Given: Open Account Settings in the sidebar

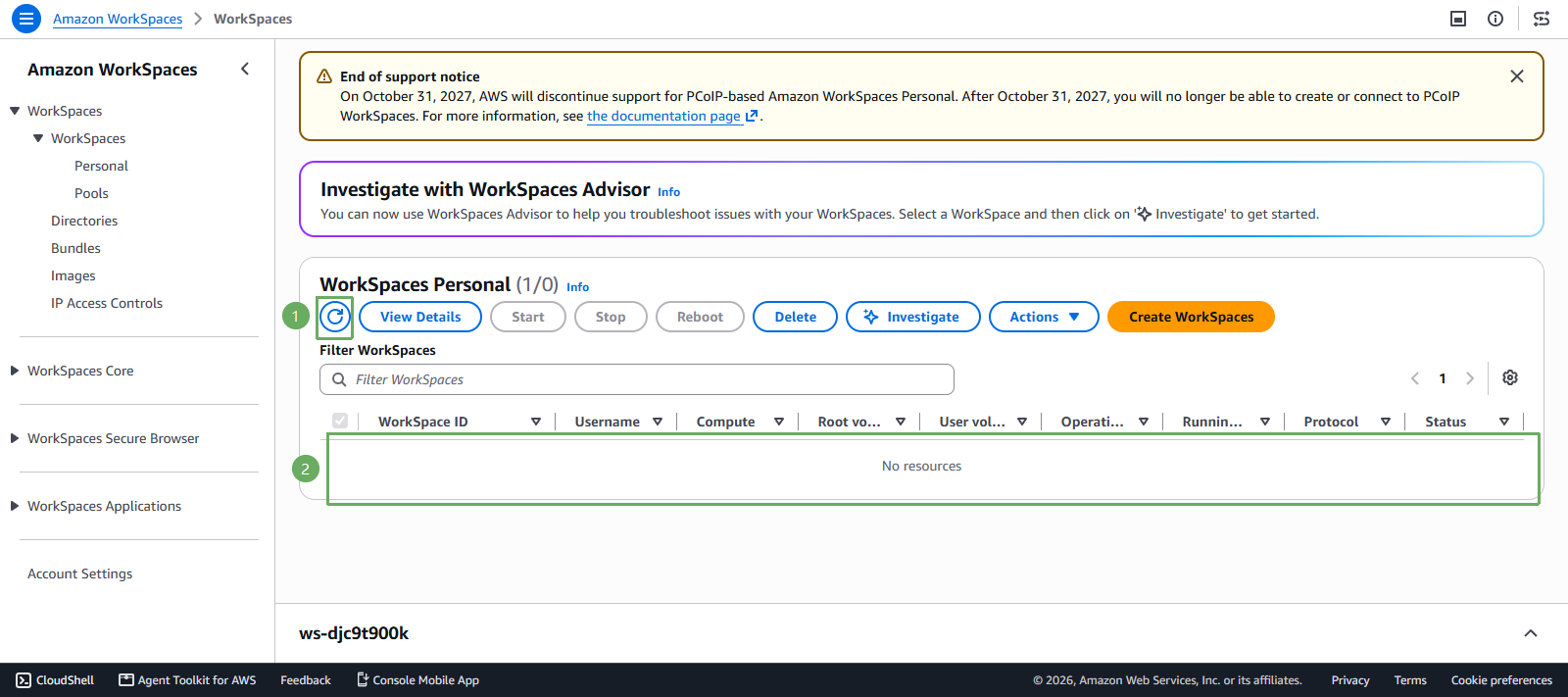Looking at the screenshot, I should tap(79, 573).
